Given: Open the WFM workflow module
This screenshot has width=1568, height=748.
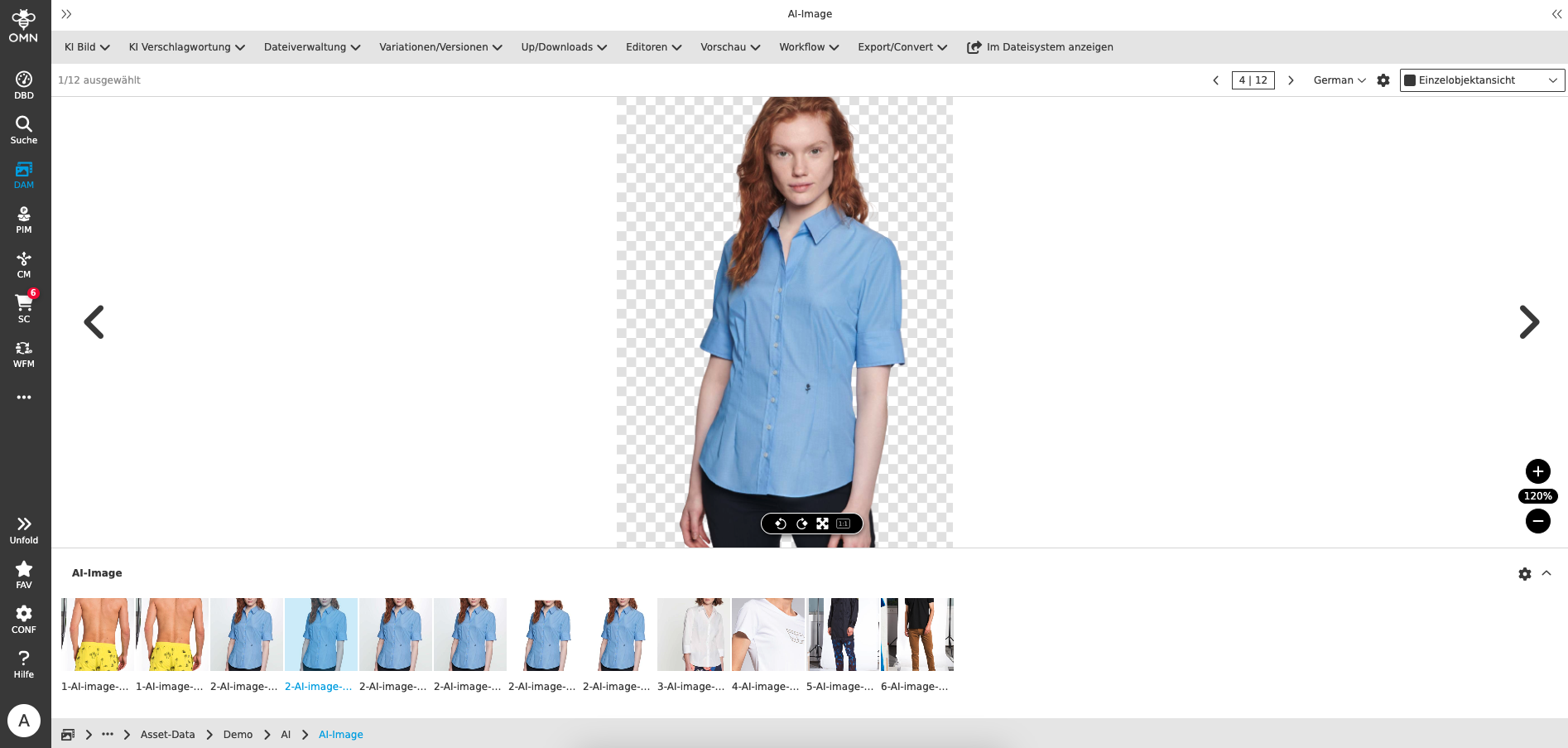Looking at the screenshot, I should pyautogui.click(x=23, y=353).
